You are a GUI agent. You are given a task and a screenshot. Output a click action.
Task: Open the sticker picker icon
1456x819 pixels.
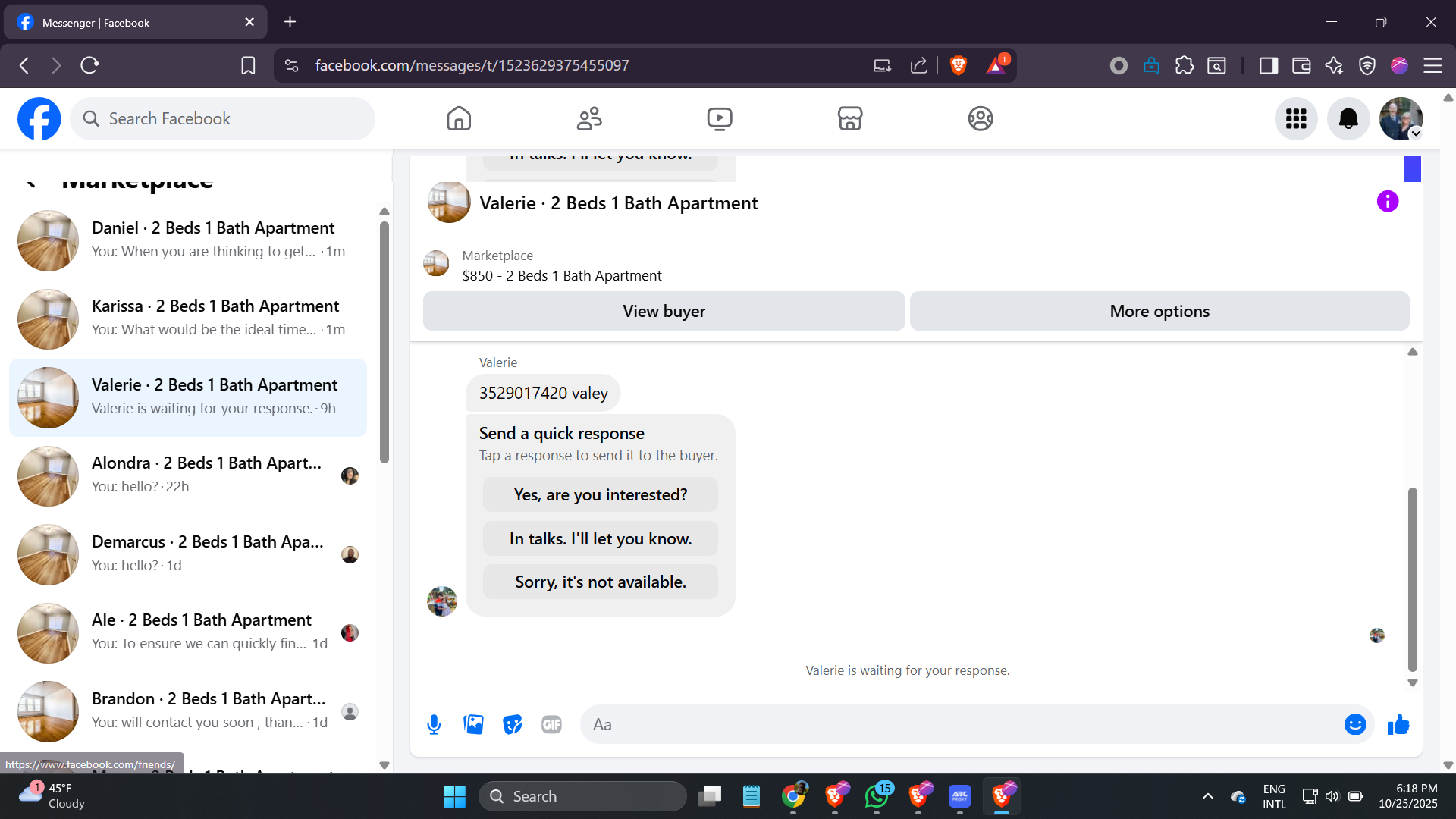513,725
